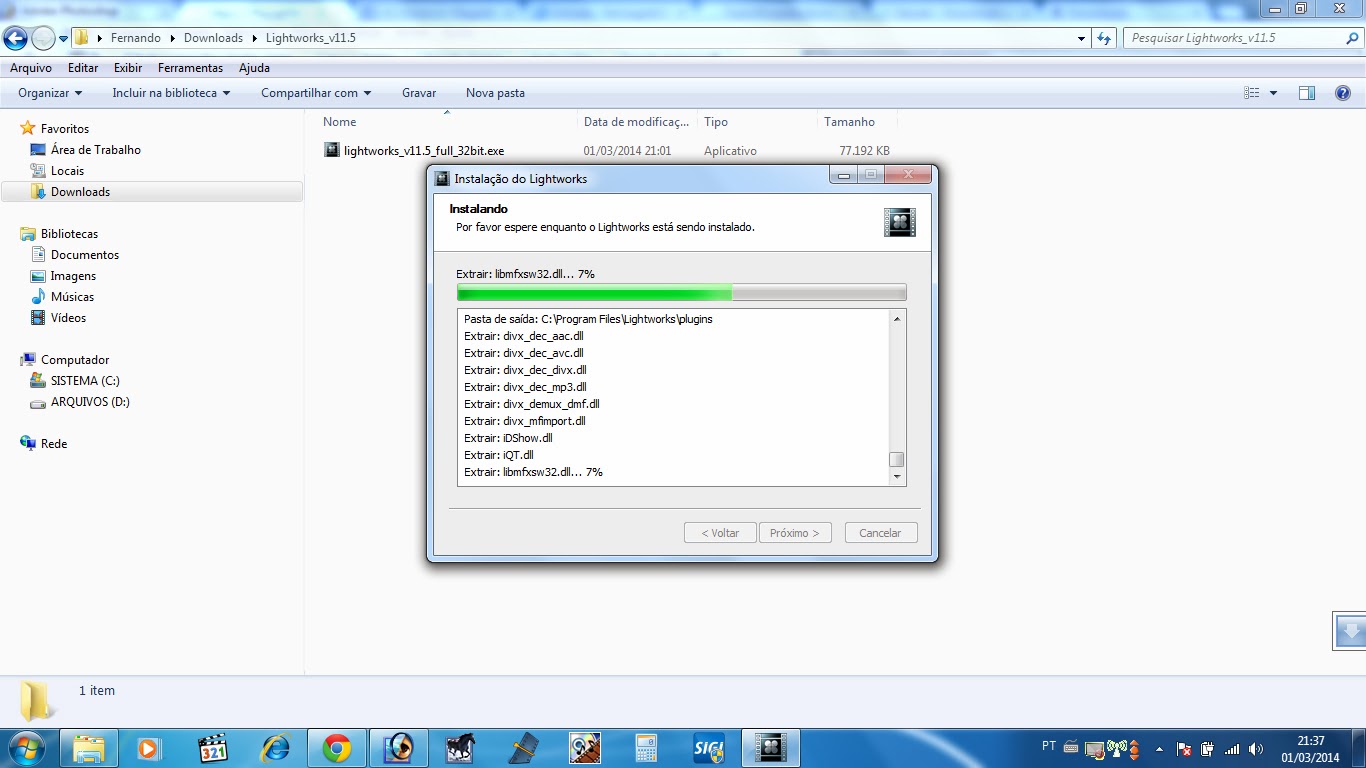Toggle the preview pane icon
Viewport: 1366px width, 768px height.
(x=1307, y=93)
